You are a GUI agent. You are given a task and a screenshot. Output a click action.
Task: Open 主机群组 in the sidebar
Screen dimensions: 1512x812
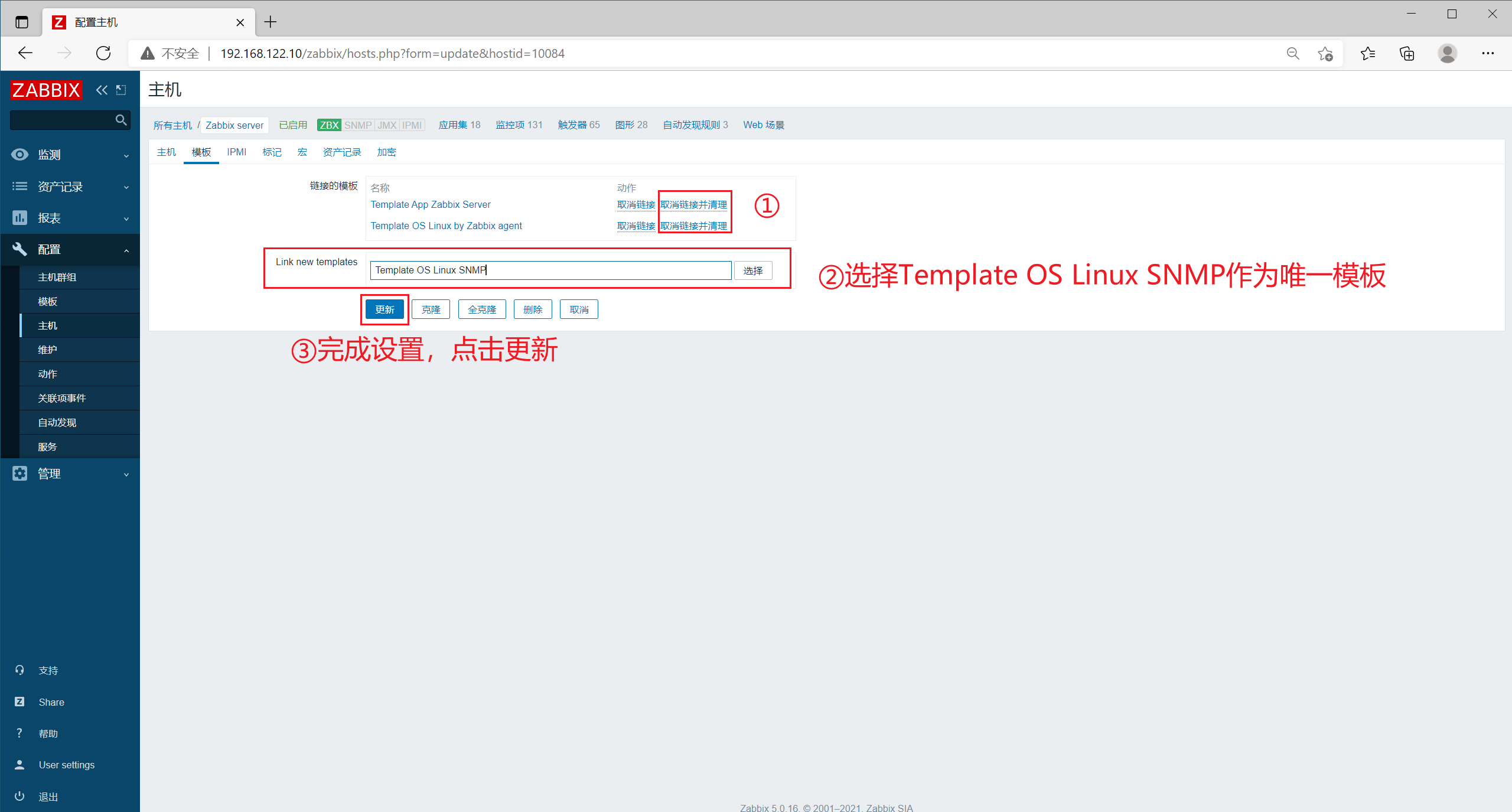coord(80,277)
